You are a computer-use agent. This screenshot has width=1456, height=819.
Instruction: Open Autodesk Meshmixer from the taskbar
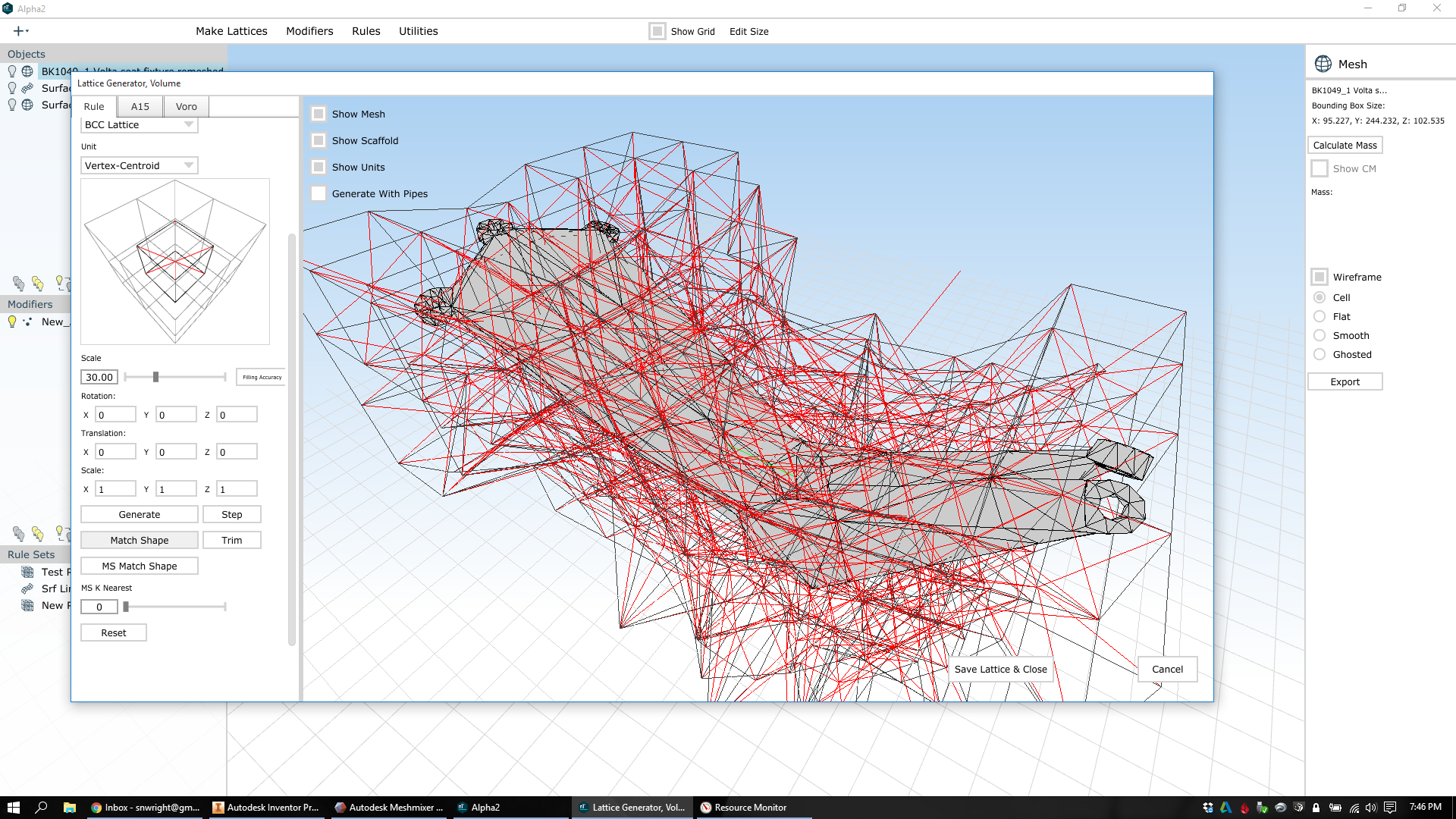(389, 808)
